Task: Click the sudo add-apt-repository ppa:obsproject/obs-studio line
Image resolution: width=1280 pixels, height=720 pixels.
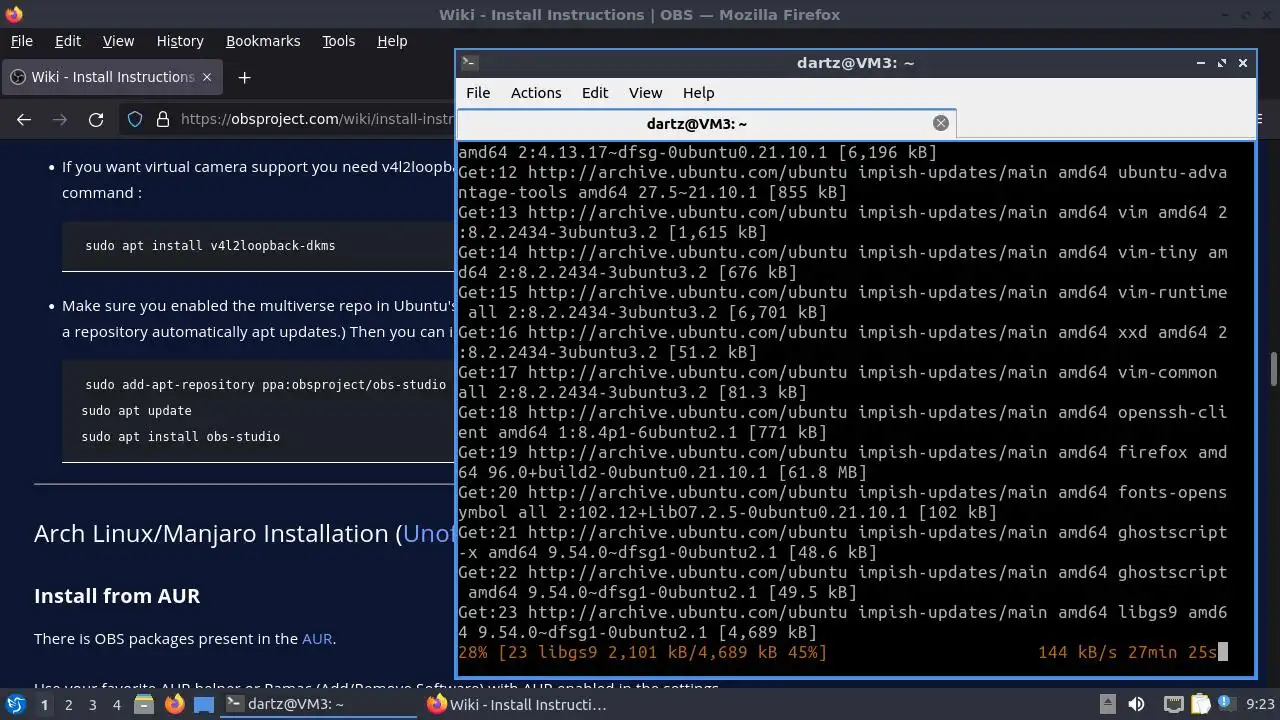Action: pyautogui.click(x=265, y=384)
